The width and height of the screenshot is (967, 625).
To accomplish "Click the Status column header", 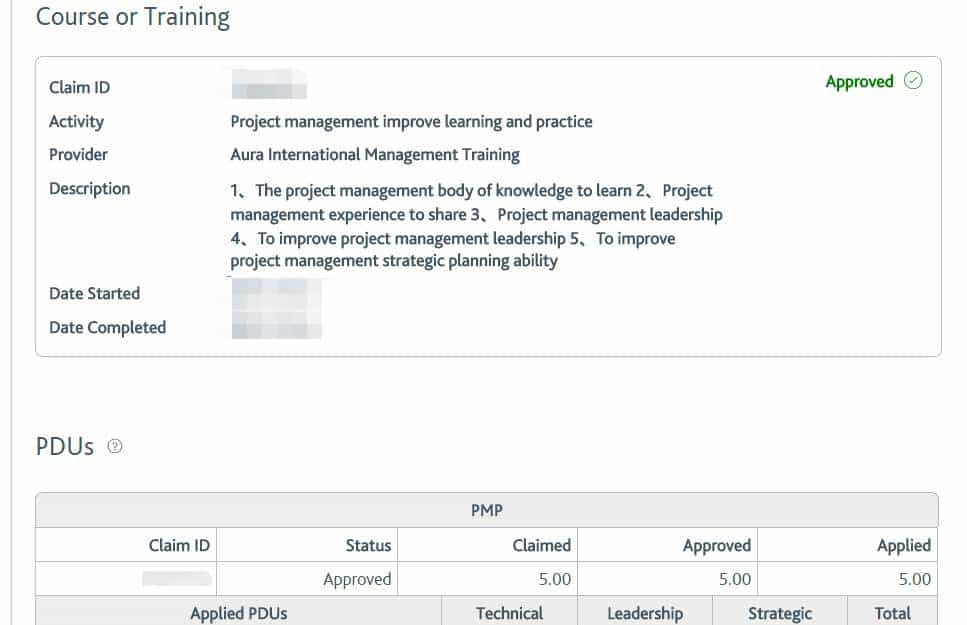I will point(368,545).
